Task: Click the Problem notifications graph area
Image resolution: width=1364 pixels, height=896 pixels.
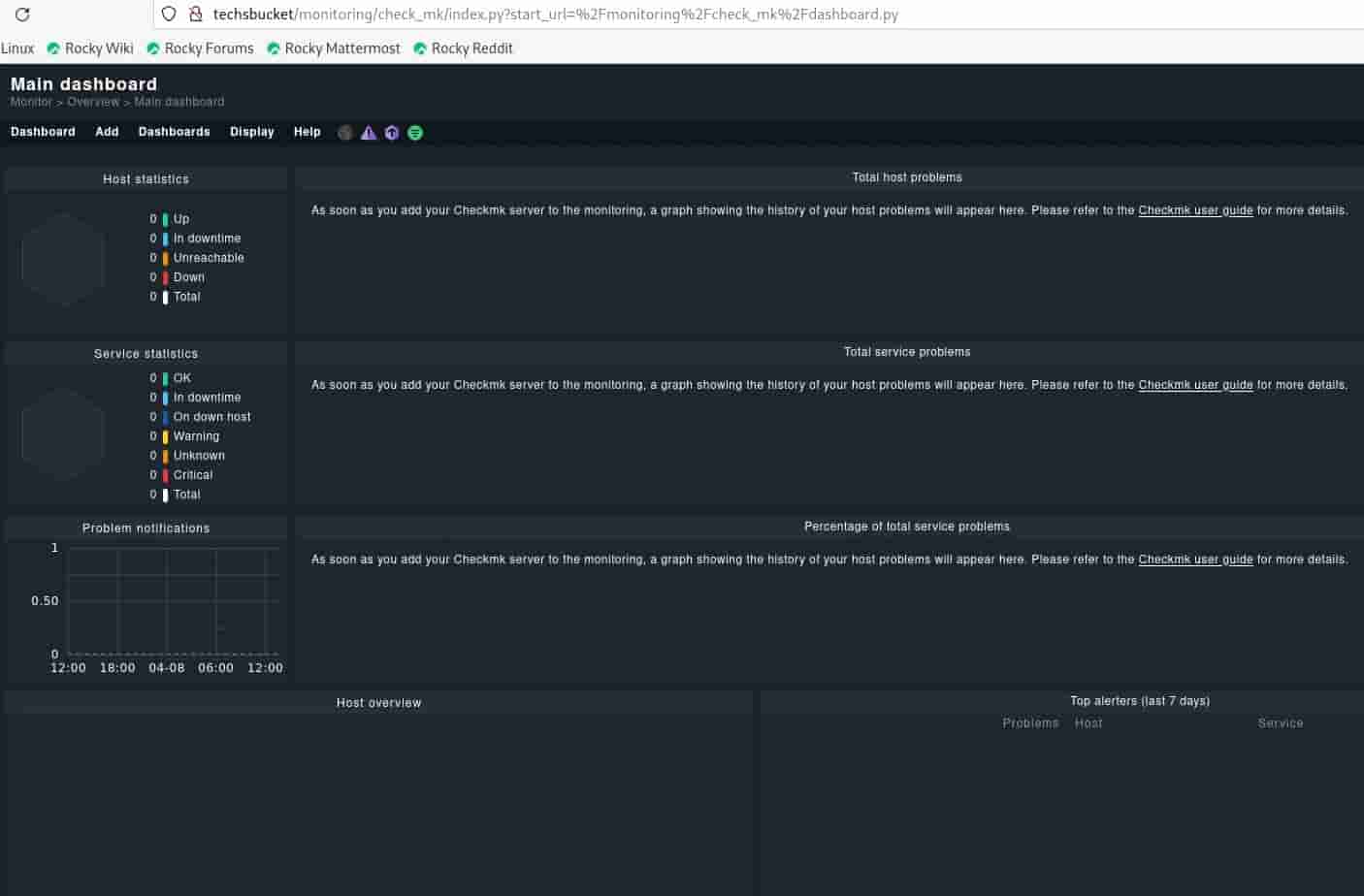Action: (174, 601)
